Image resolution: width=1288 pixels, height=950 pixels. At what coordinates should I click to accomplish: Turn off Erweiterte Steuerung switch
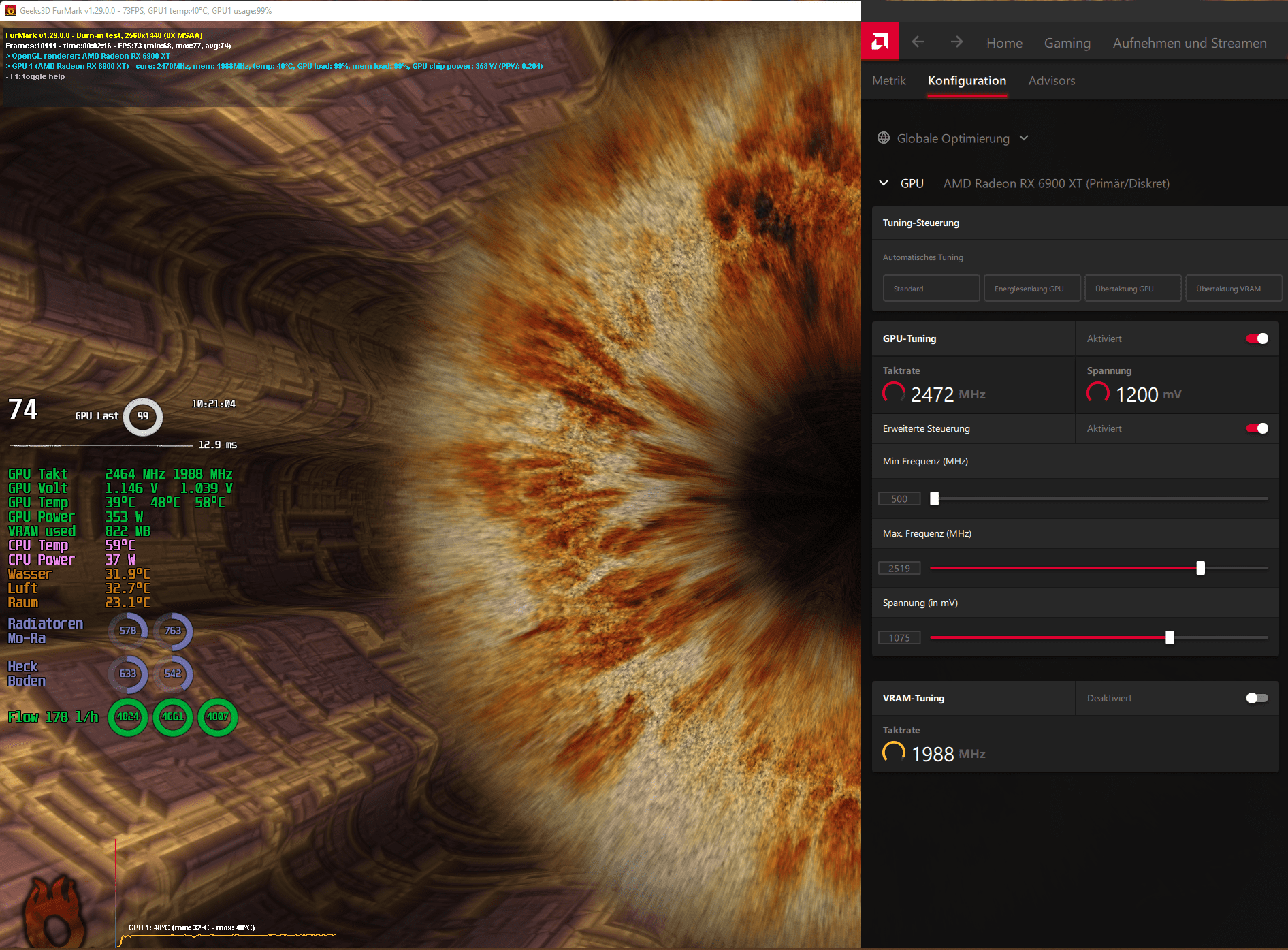tap(1257, 428)
